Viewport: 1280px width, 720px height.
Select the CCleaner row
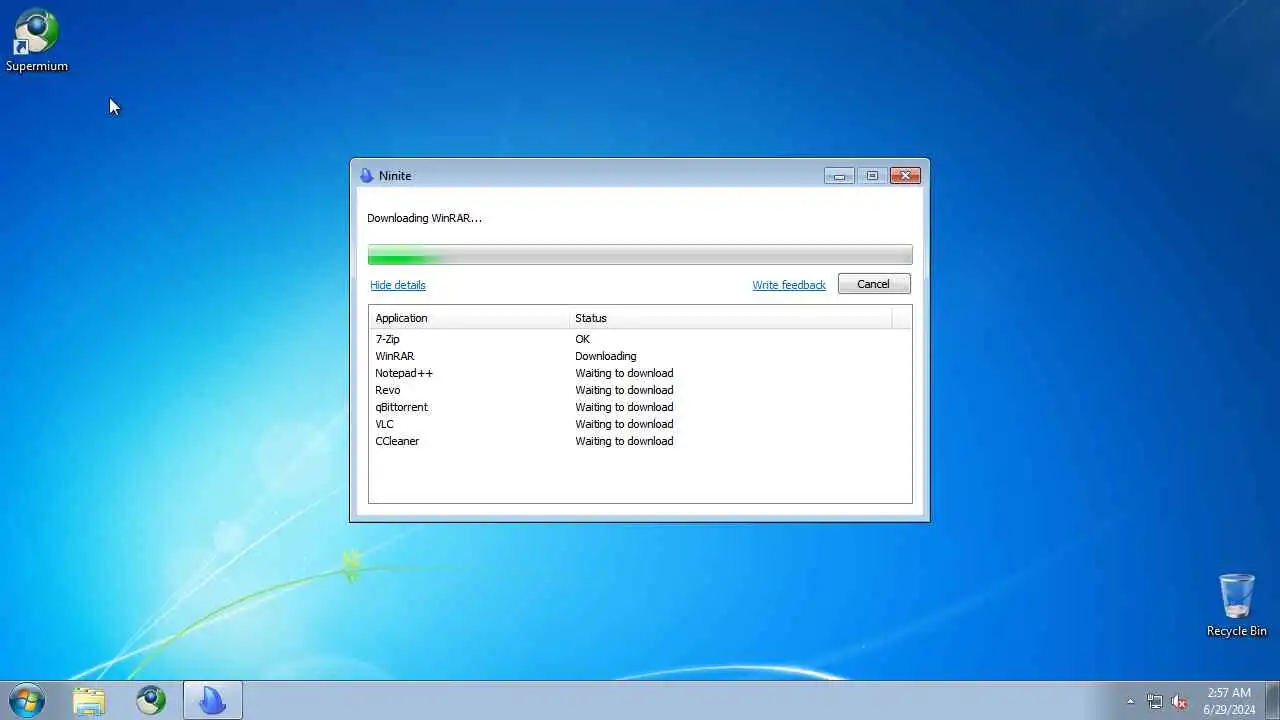point(640,441)
